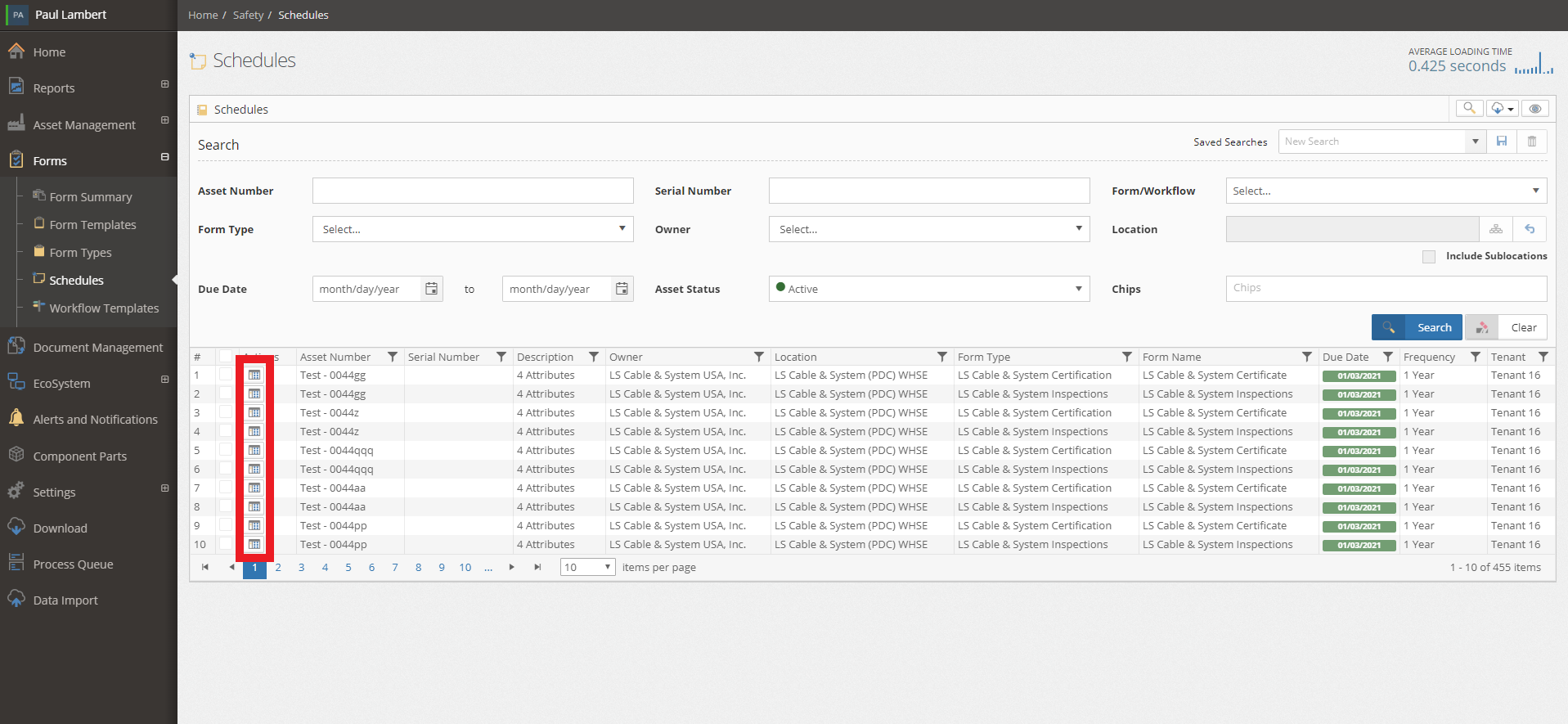Viewport: 1568px width, 724px height.
Task: Filter the Asset Number column
Action: tap(393, 357)
